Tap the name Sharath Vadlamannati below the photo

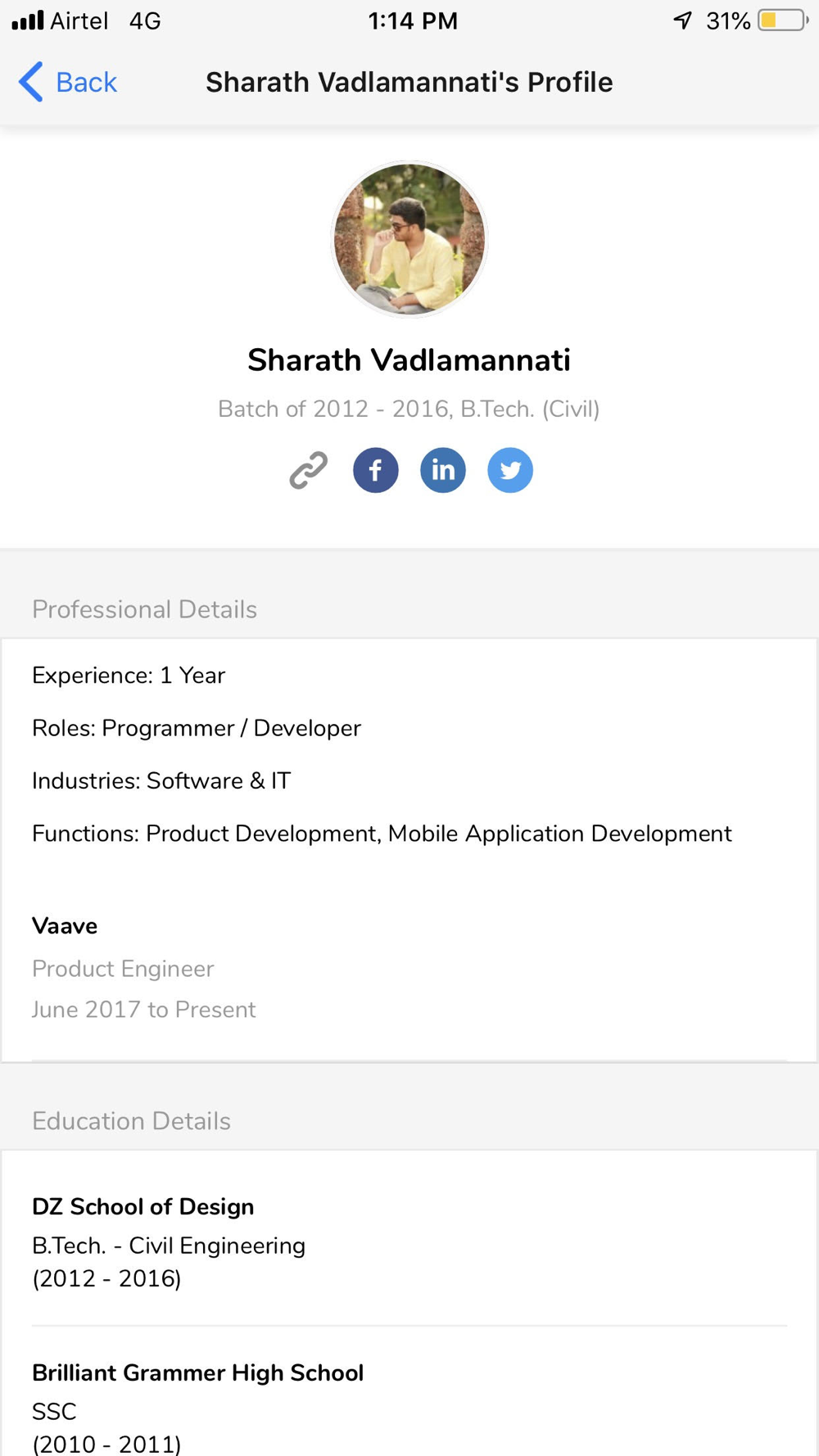pyautogui.click(x=409, y=360)
